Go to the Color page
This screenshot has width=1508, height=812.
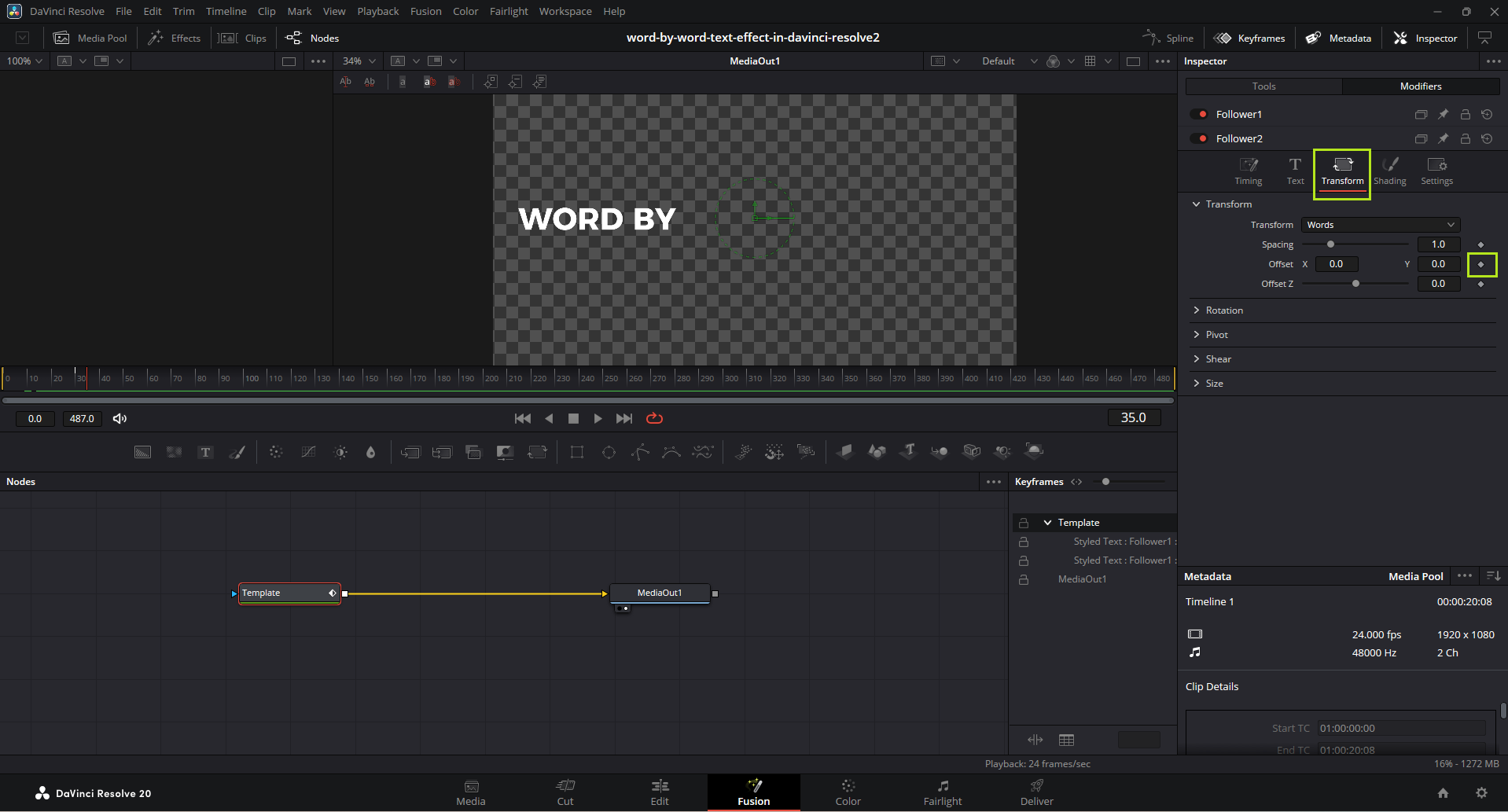tap(848, 792)
